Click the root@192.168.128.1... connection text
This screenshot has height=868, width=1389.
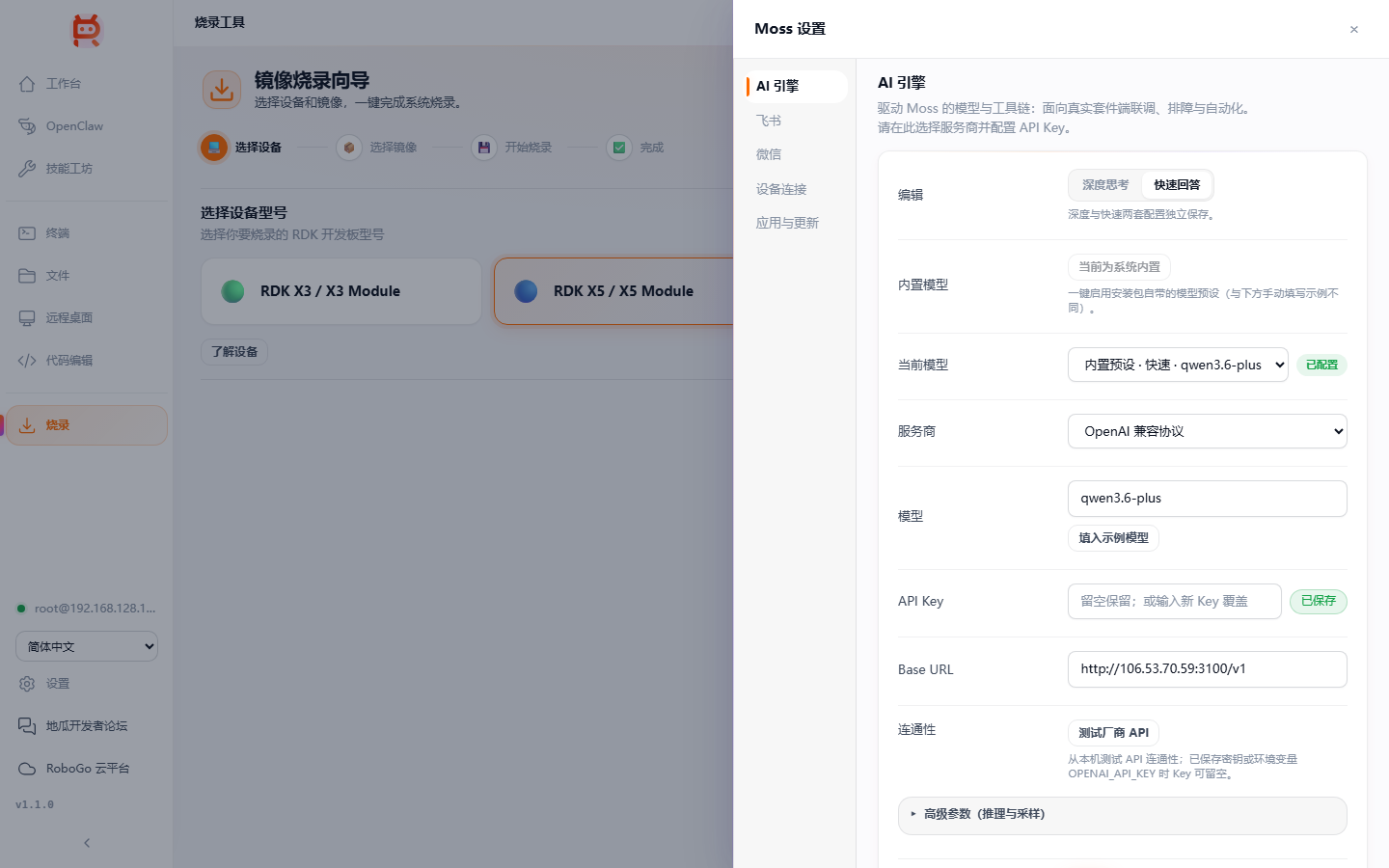pyautogui.click(x=95, y=609)
